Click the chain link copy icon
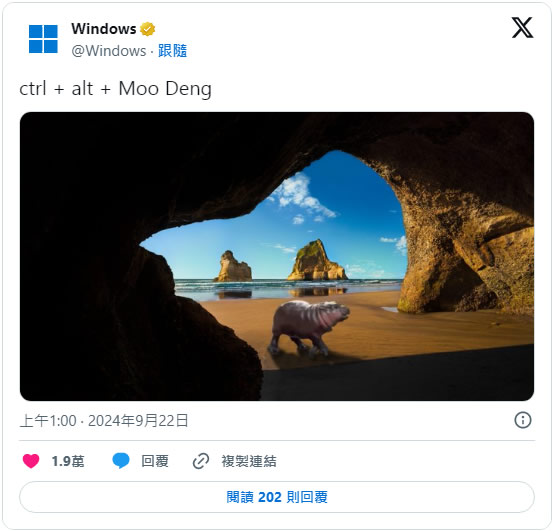Screen dimensions: 552x531 coord(201,461)
